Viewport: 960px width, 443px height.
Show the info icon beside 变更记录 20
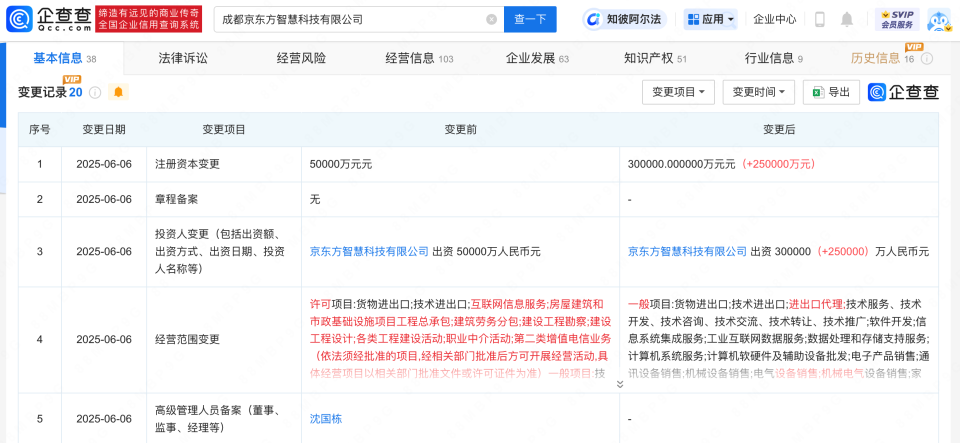click(95, 92)
